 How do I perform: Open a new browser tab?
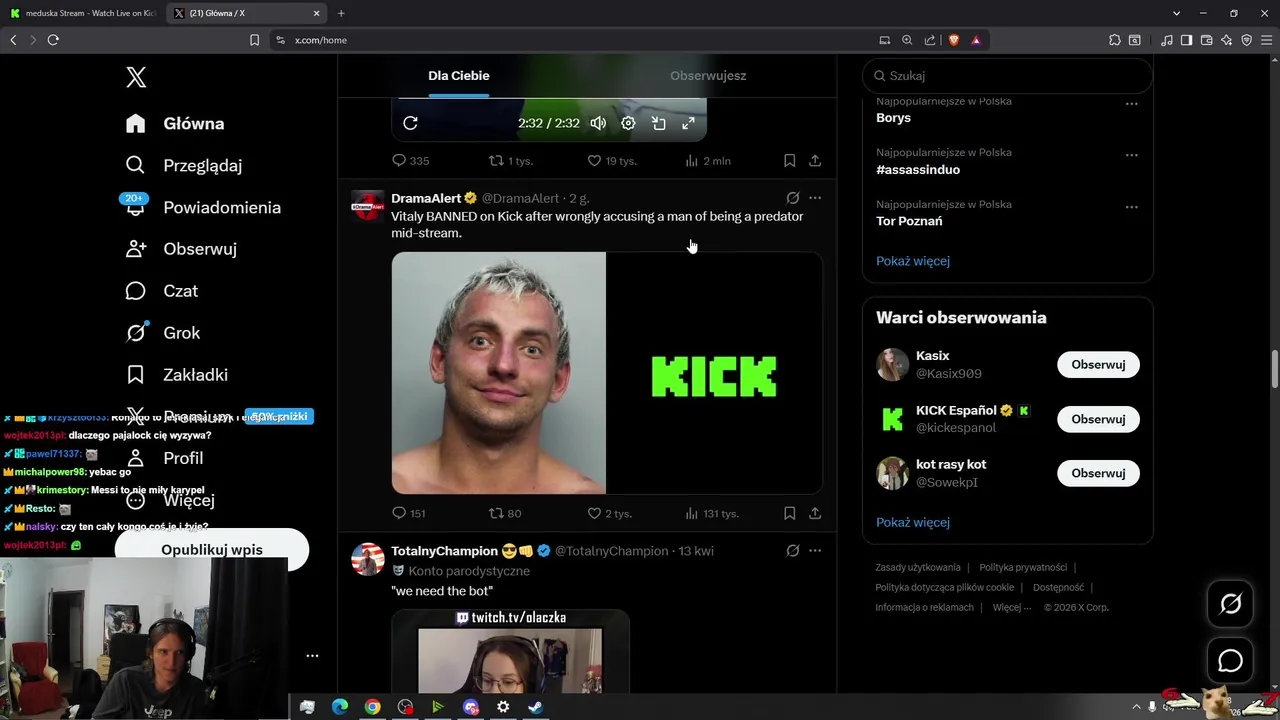point(341,13)
